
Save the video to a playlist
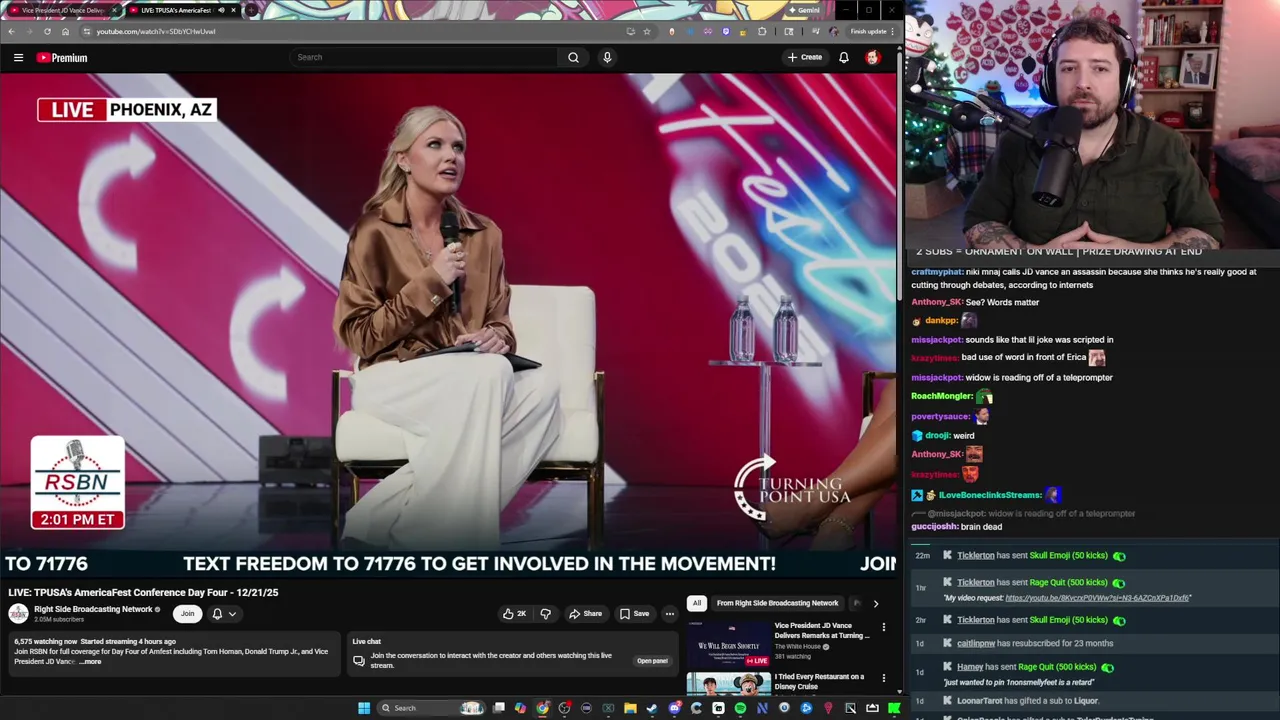(634, 614)
